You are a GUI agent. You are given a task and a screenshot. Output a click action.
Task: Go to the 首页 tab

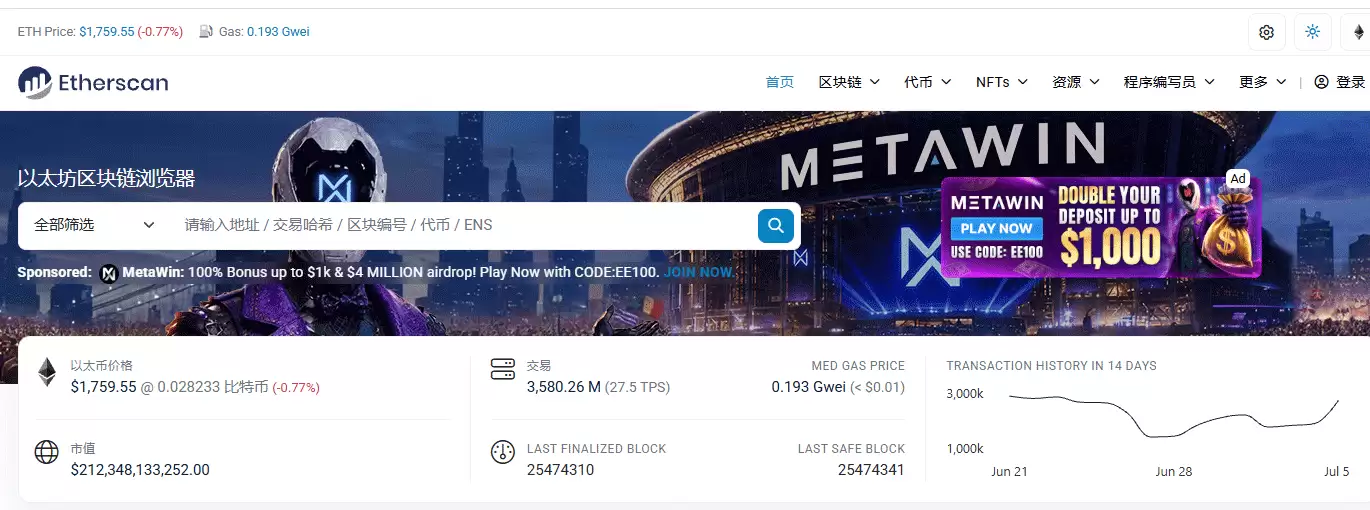pos(780,82)
